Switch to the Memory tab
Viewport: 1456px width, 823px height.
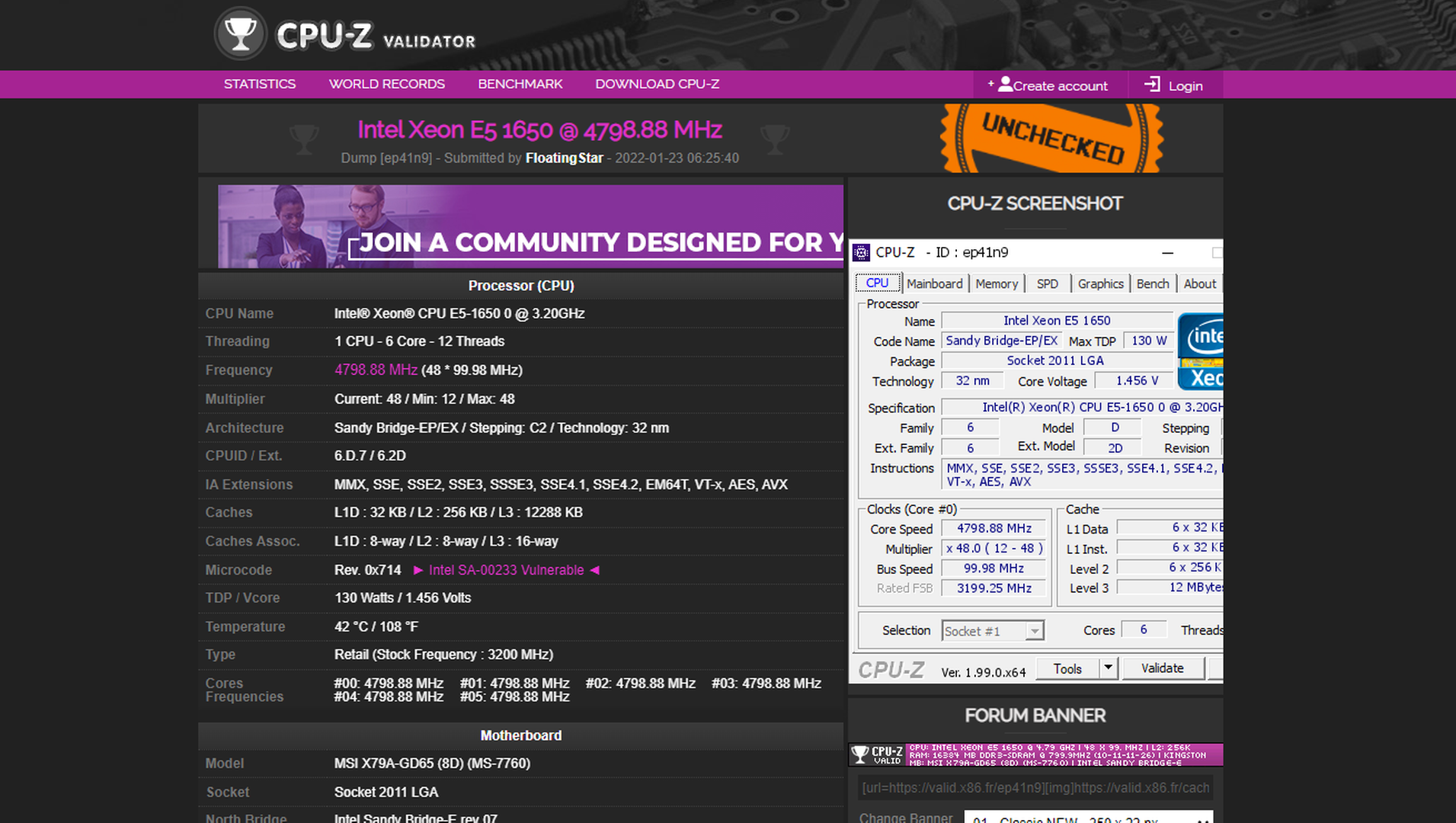point(997,283)
